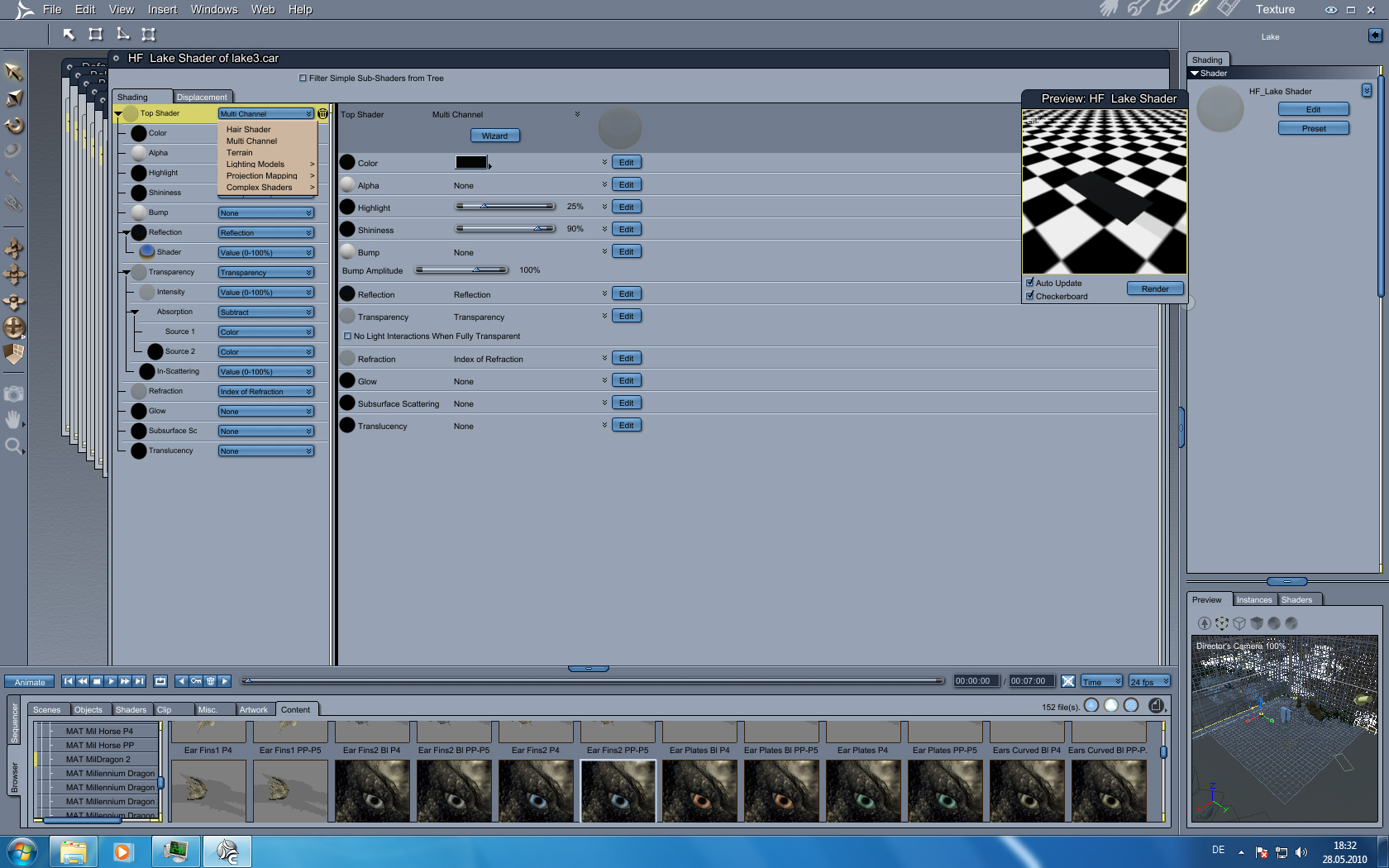Collapse the Transparency tree node
Screen dimensions: 1389x868
(126, 272)
